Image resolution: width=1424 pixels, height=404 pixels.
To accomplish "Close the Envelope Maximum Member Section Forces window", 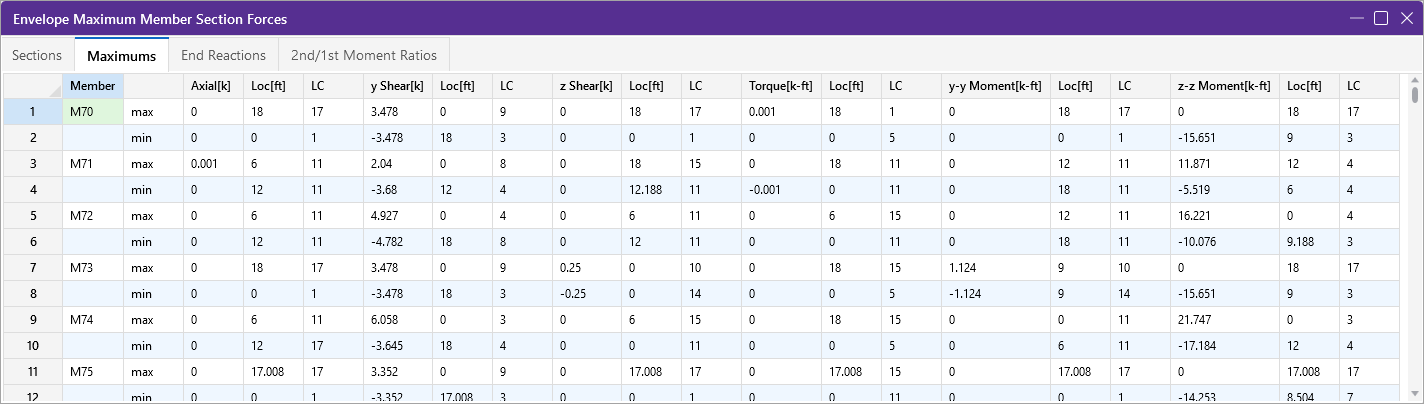I will coord(1404,18).
